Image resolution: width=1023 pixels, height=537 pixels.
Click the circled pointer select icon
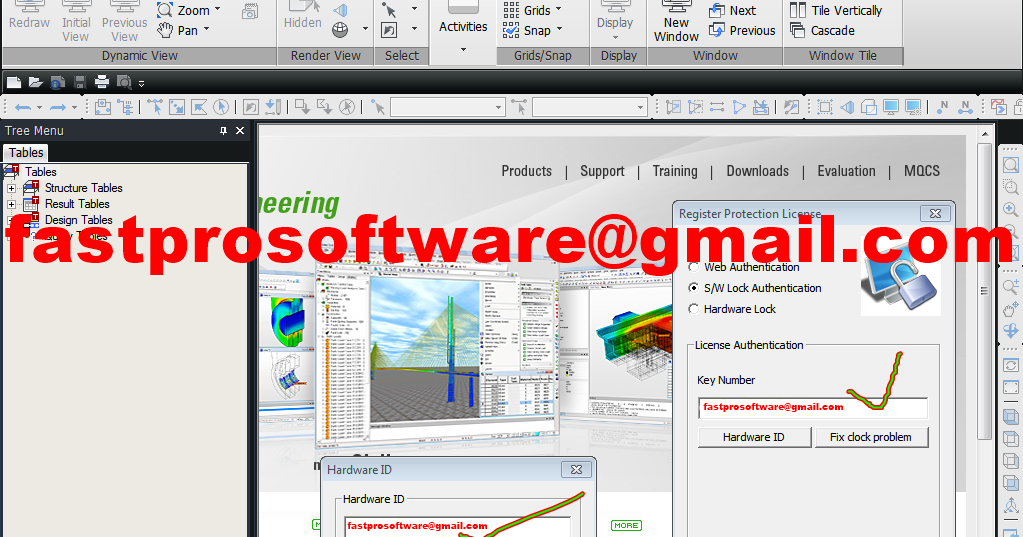(221, 106)
